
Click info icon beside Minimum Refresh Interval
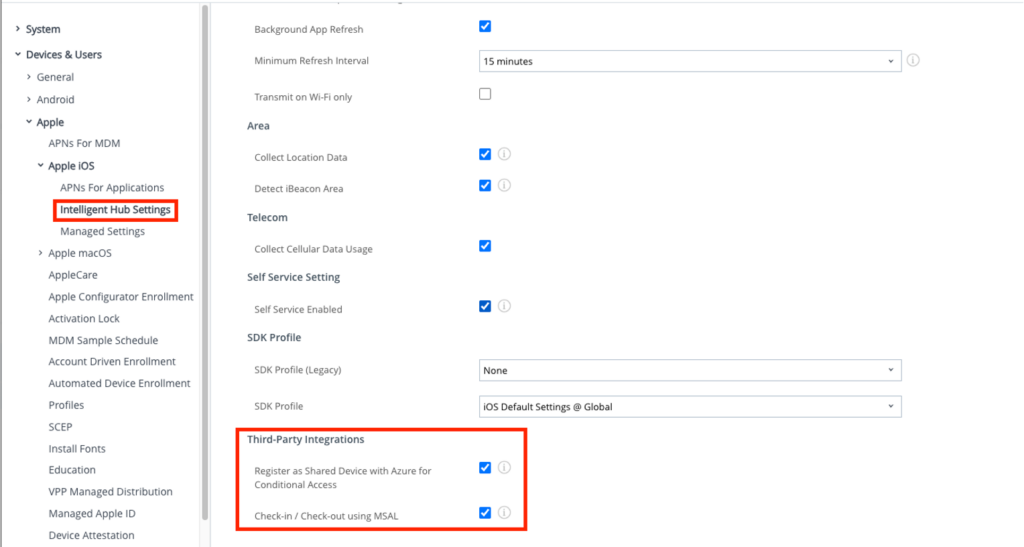pos(913,61)
